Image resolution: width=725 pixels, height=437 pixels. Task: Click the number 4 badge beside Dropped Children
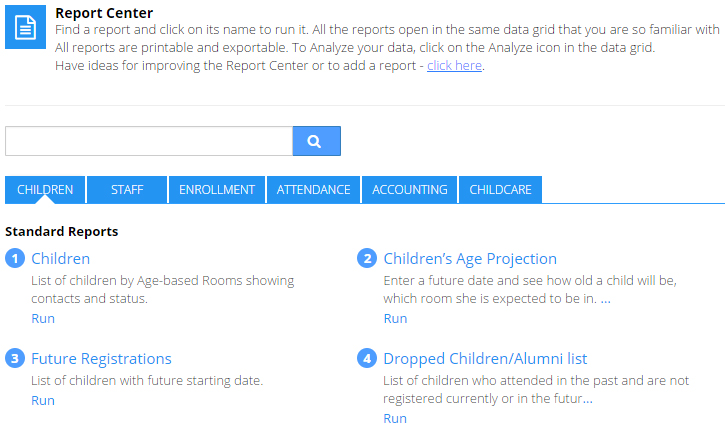pyautogui.click(x=367, y=359)
